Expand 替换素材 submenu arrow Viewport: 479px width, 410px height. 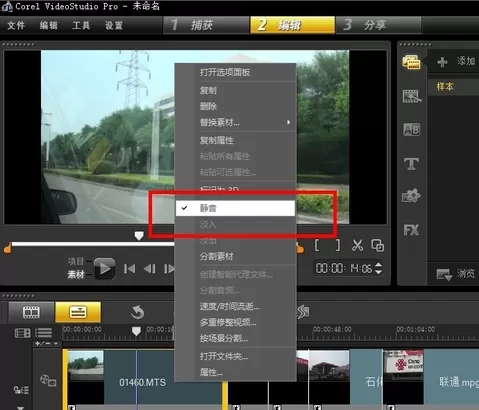click(x=288, y=122)
